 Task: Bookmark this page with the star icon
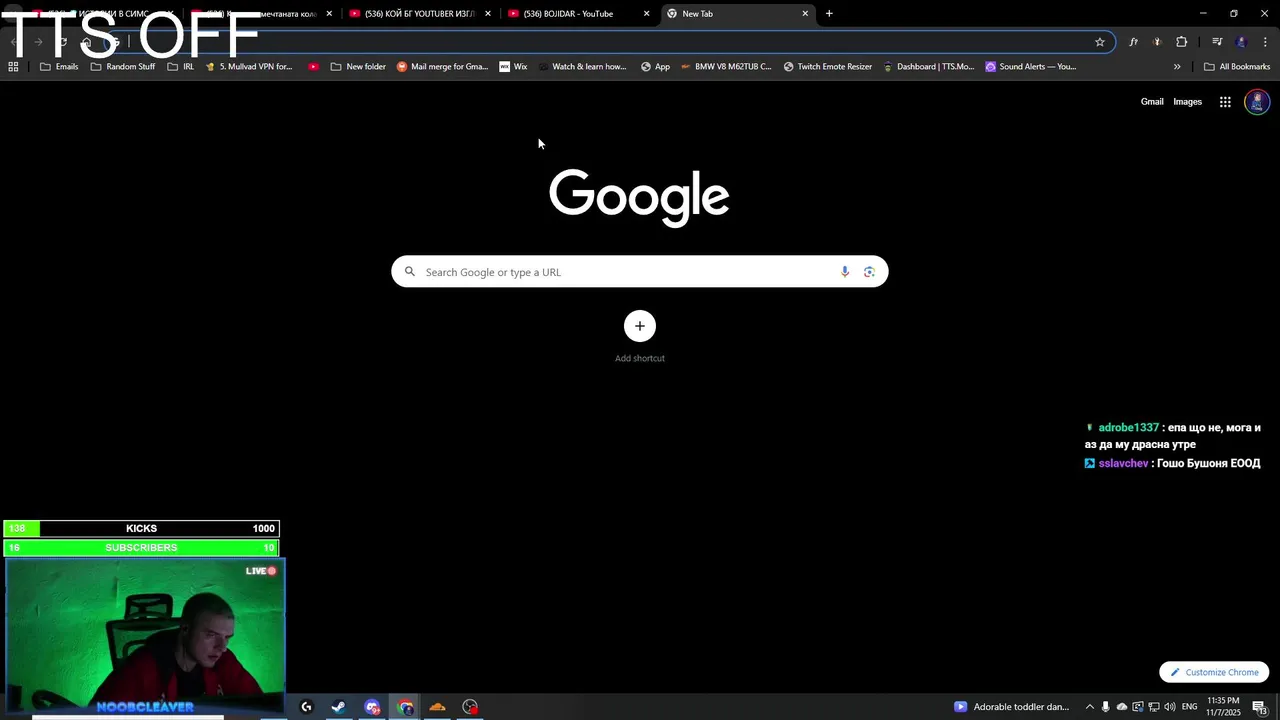pyautogui.click(x=1100, y=42)
